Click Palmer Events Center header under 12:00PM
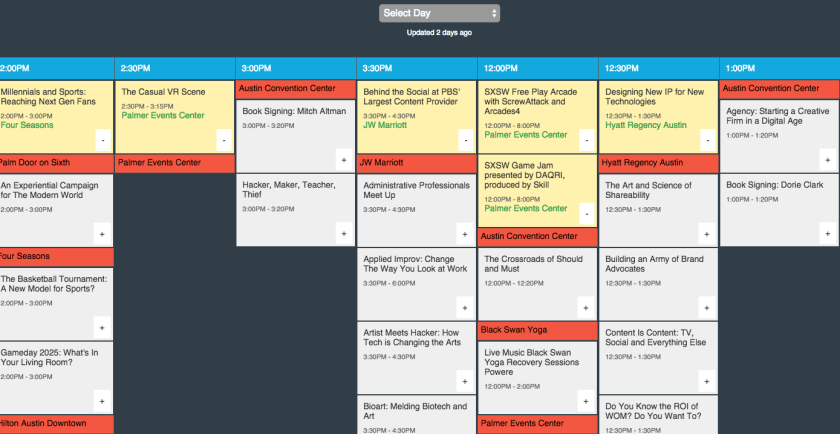The height and width of the screenshot is (434, 840). click(x=538, y=424)
